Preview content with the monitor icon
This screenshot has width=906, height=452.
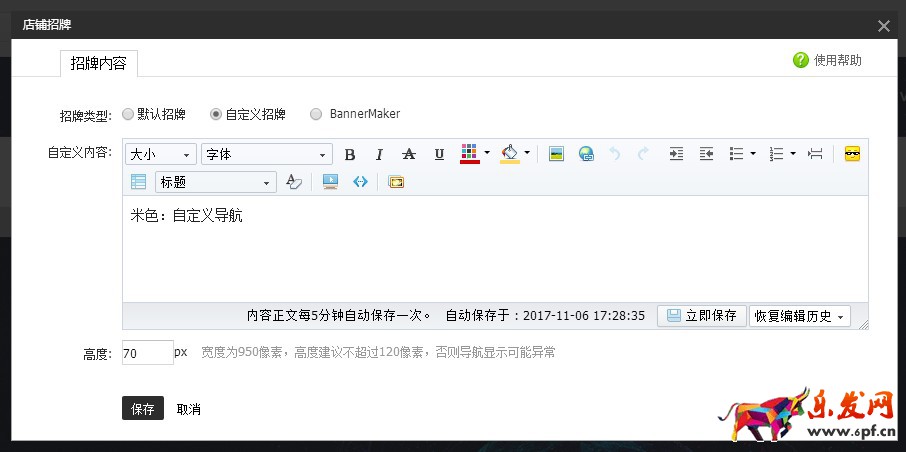pos(331,182)
